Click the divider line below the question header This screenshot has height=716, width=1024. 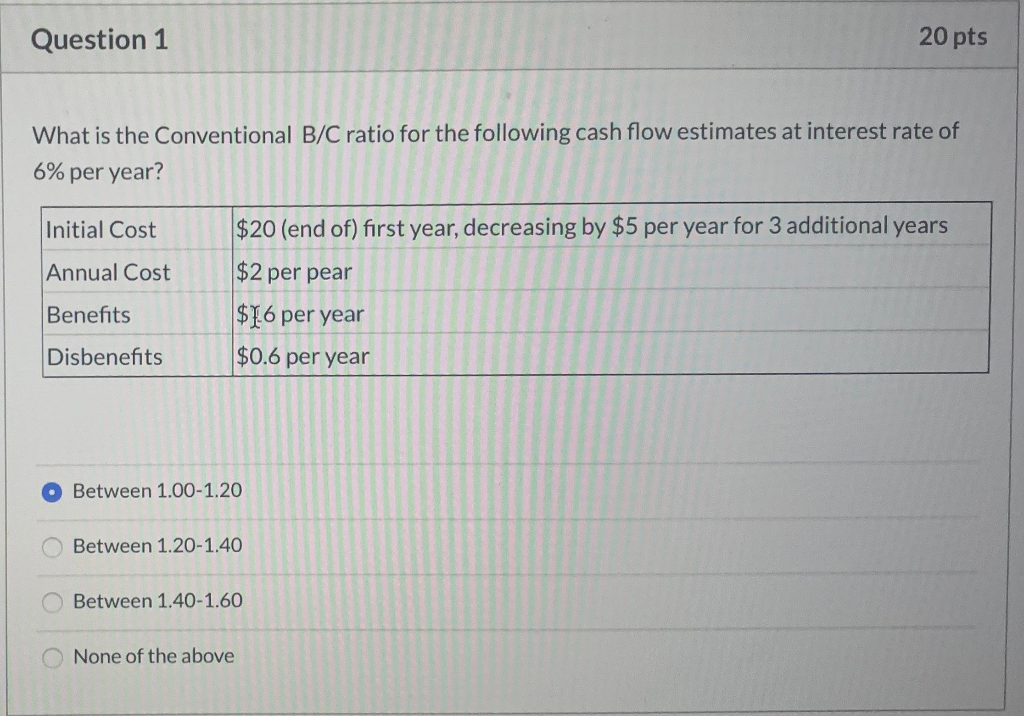[x=512, y=71]
